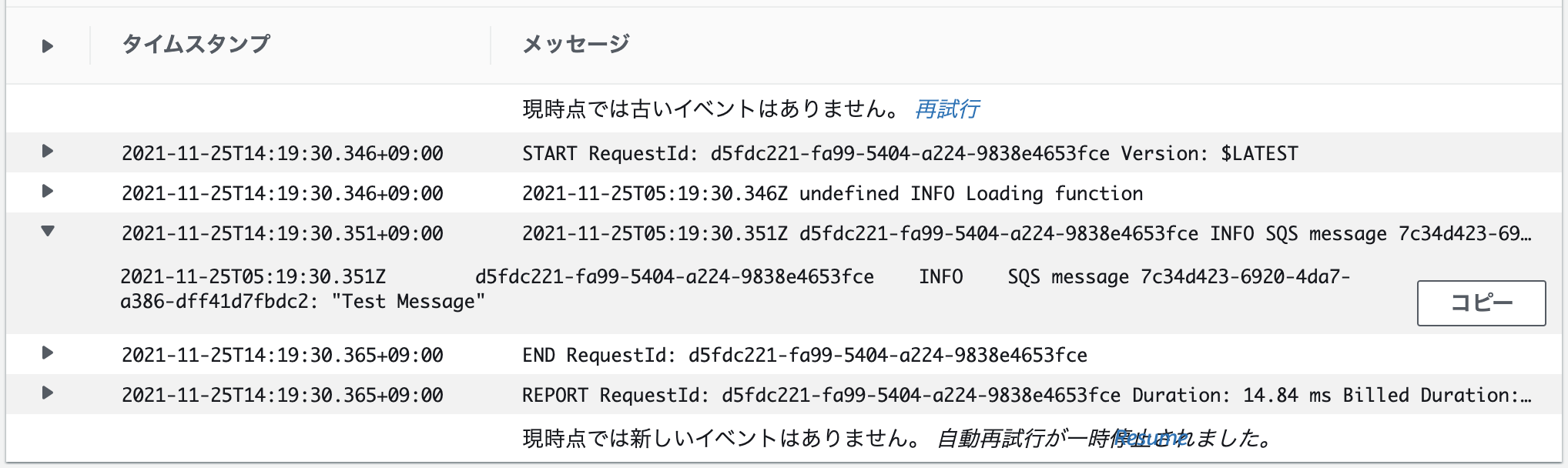This screenshot has width=1568, height=468.
Task: Click the コピー button
Action: pyautogui.click(x=1480, y=303)
